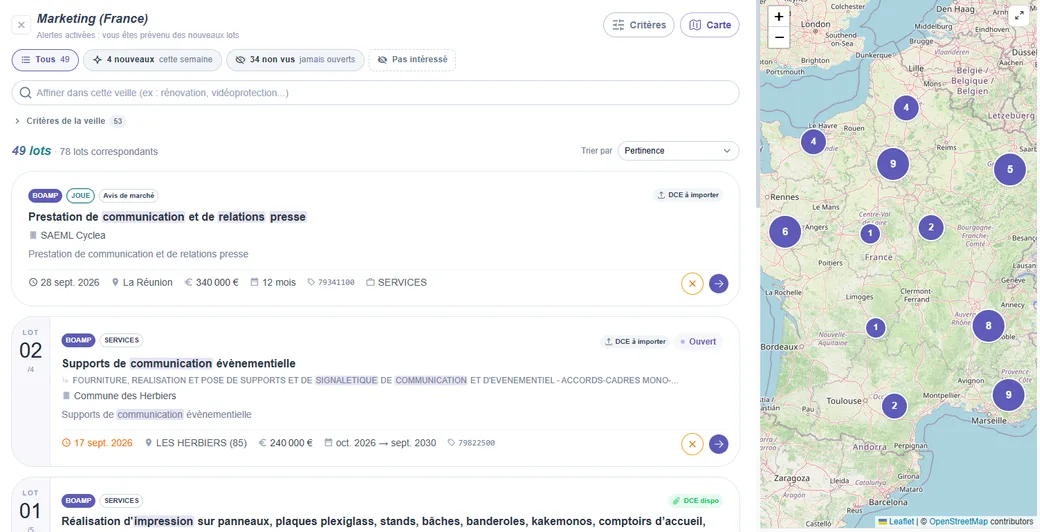Click the Ouvert status badge
This screenshot has width=1040, height=532.
click(698, 342)
